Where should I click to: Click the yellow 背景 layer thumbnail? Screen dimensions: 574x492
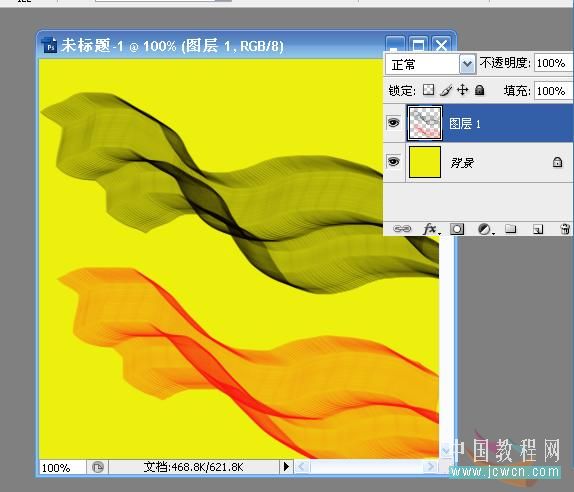point(425,162)
